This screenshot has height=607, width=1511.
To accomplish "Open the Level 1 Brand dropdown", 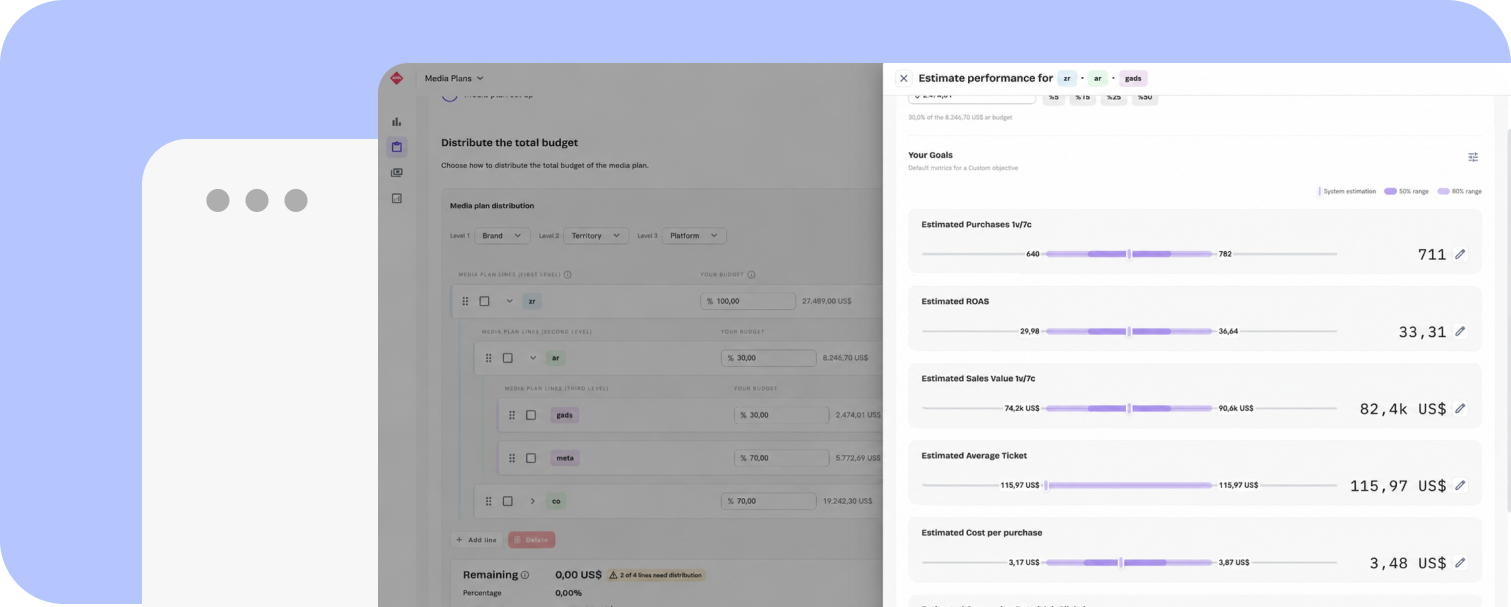I will pos(503,236).
